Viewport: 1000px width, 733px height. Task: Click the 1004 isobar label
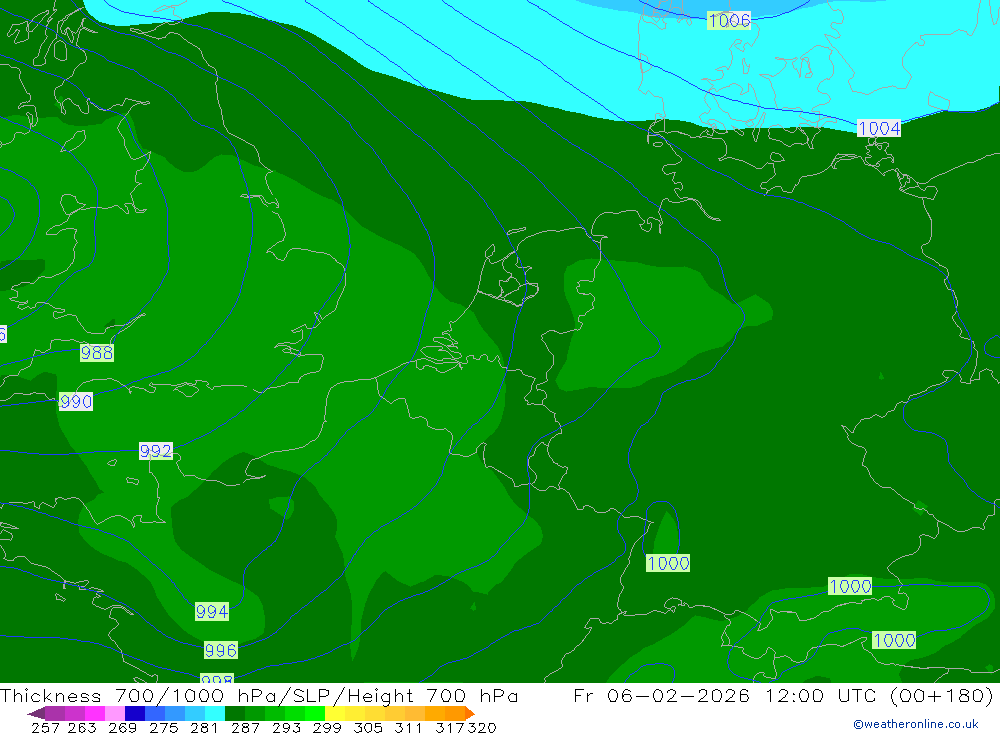(x=879, y=128)
